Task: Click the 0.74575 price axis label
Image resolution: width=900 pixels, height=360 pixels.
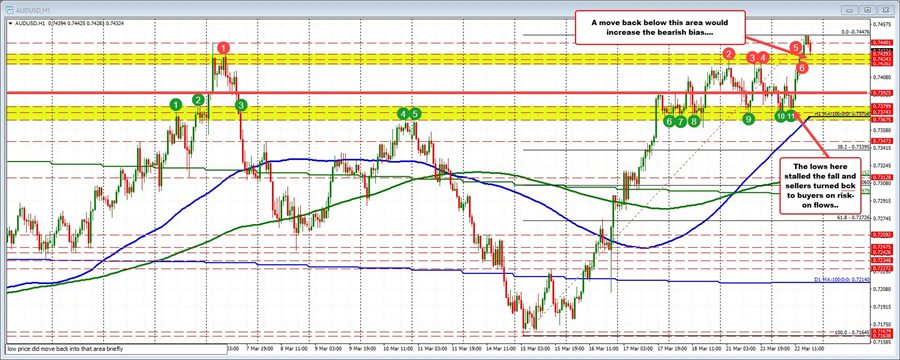Action: (882, 24)
